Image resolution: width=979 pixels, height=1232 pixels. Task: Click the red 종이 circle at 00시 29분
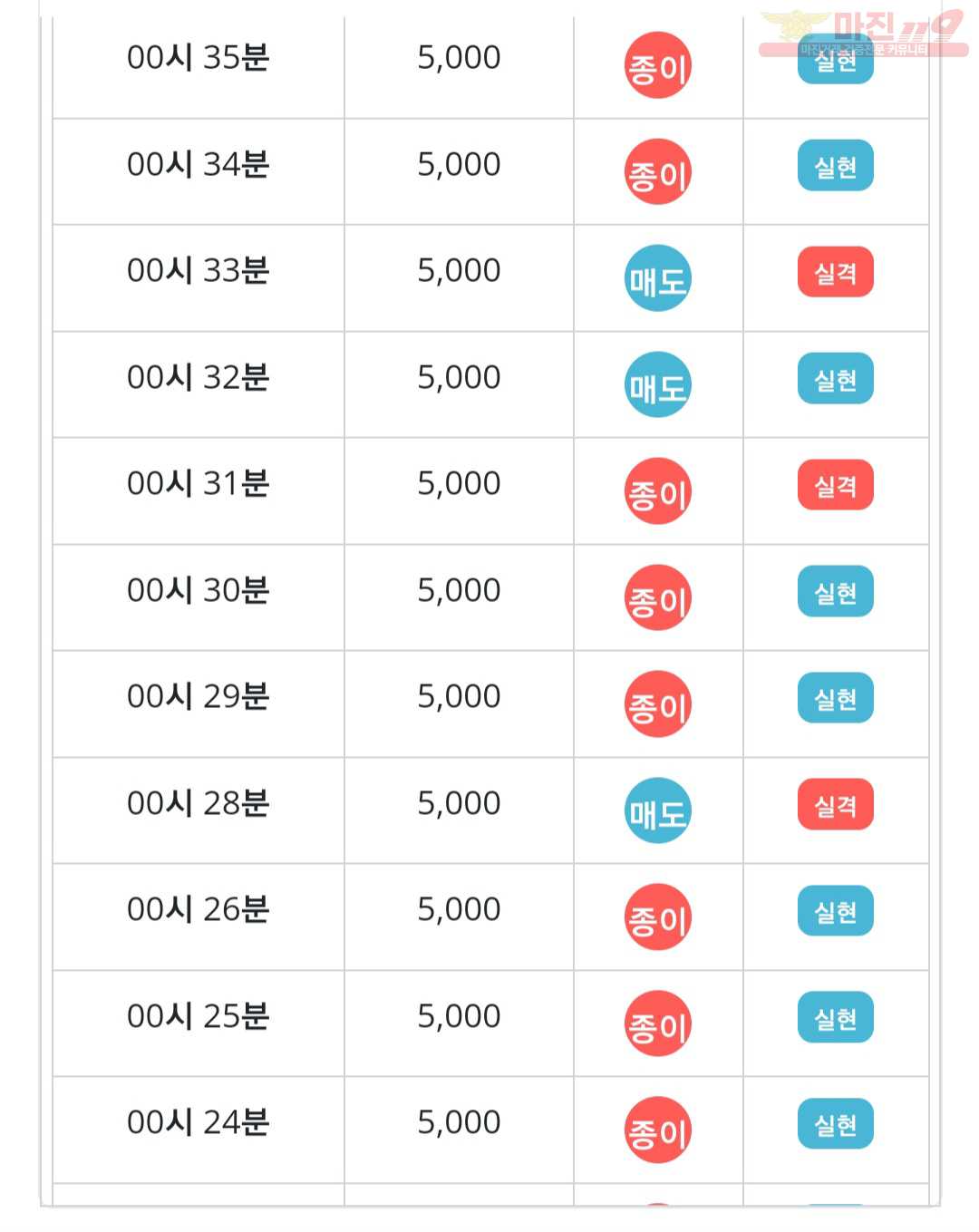pyautogui.click(x=658, y=703)
